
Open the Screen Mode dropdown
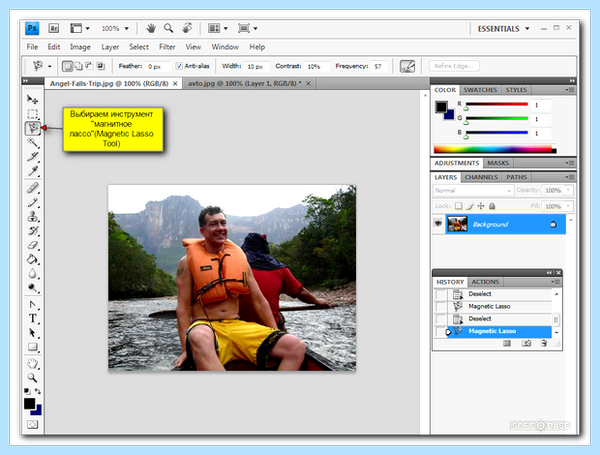click(248, 28)
